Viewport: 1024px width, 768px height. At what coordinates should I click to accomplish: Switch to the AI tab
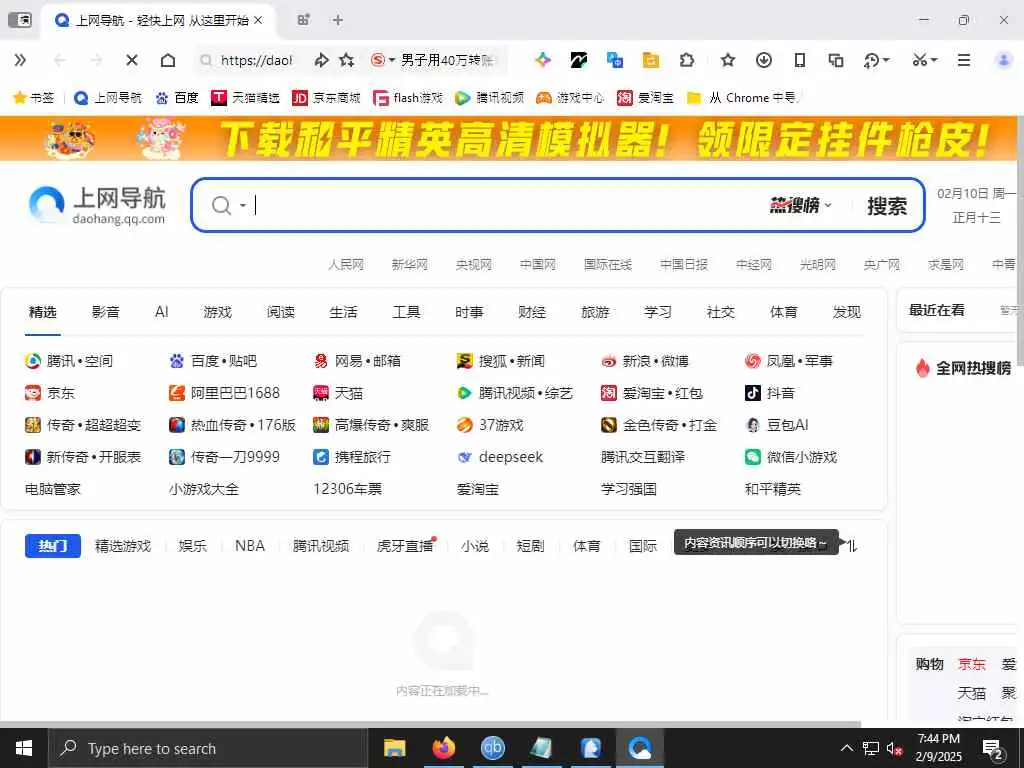(161, 312)
